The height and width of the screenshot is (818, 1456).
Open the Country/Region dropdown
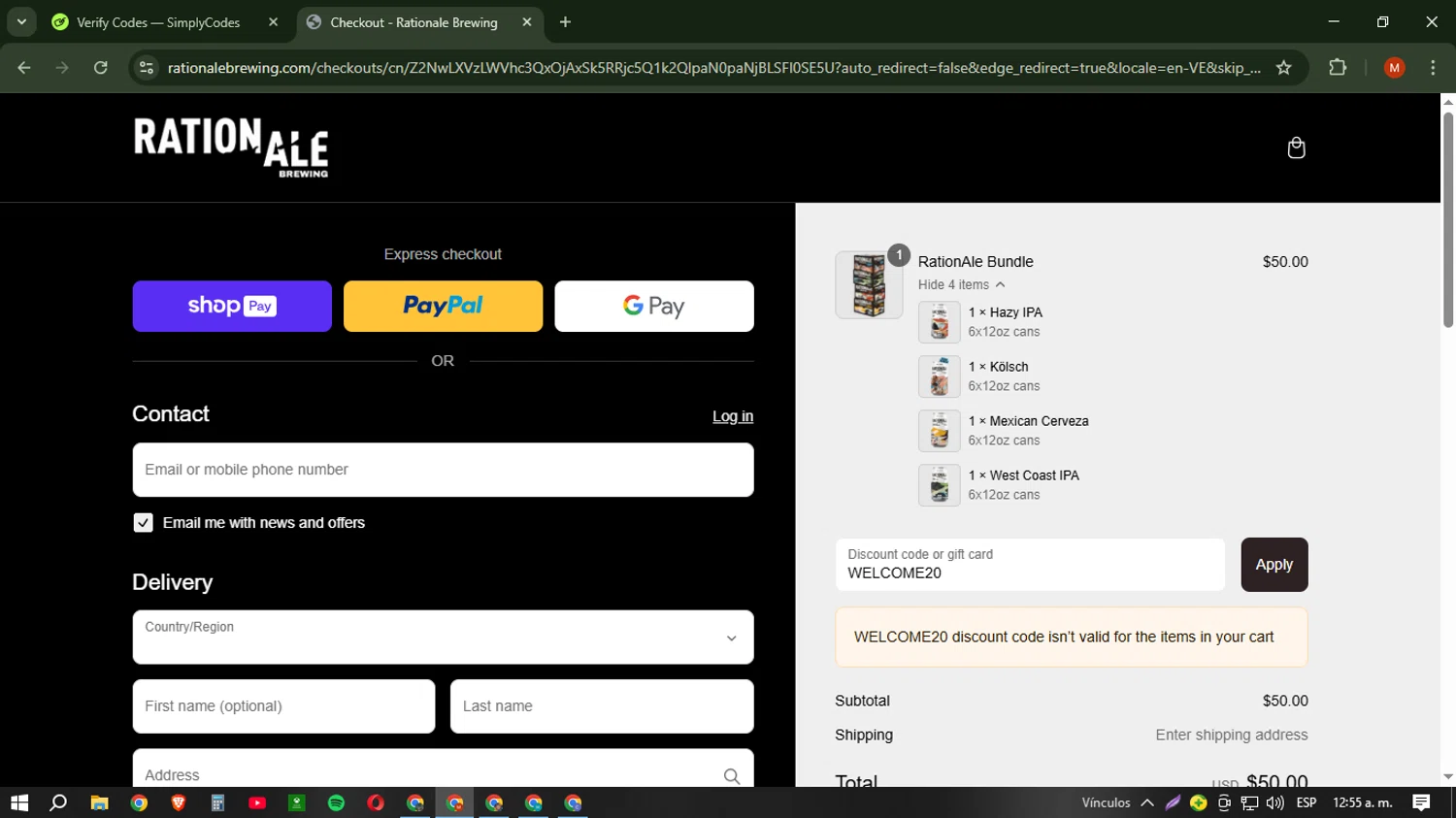tap(444, 638)
